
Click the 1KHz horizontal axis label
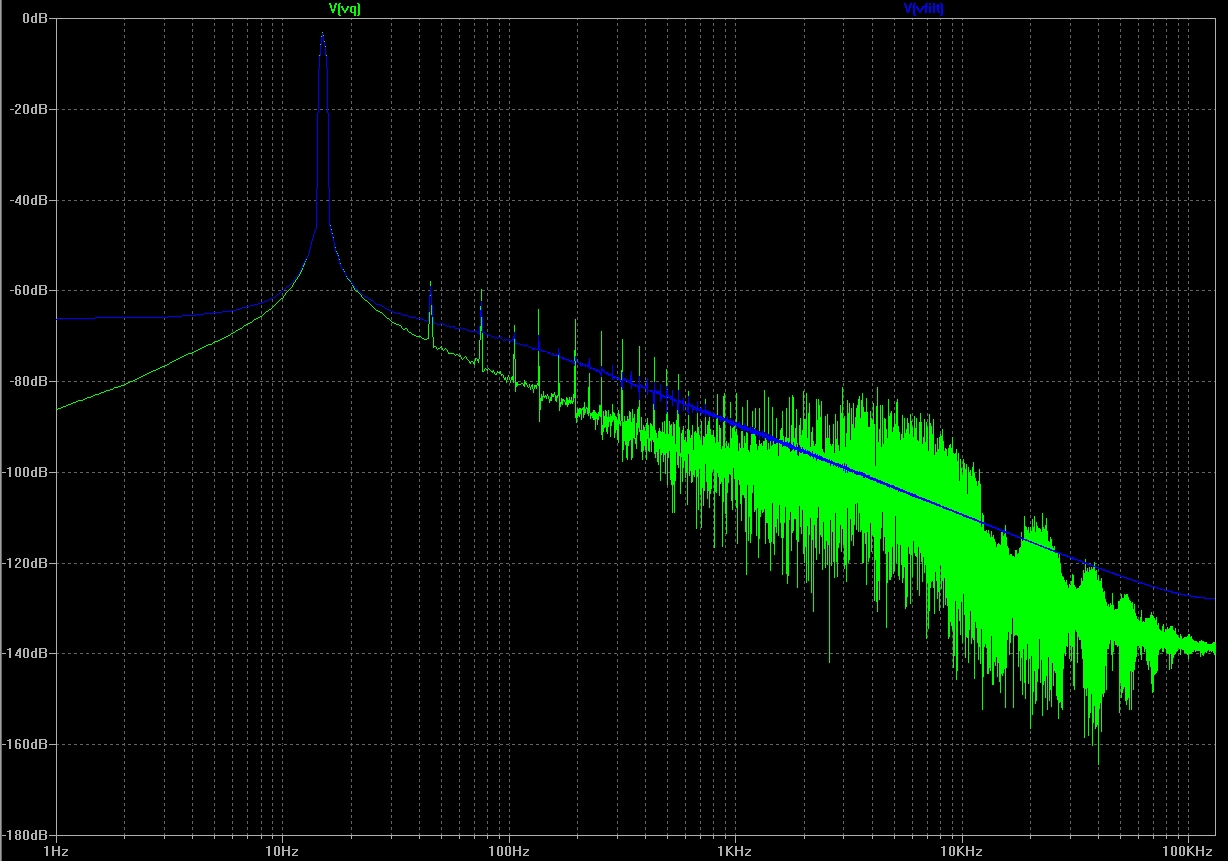pyautogui.click(x=735, y=852)
